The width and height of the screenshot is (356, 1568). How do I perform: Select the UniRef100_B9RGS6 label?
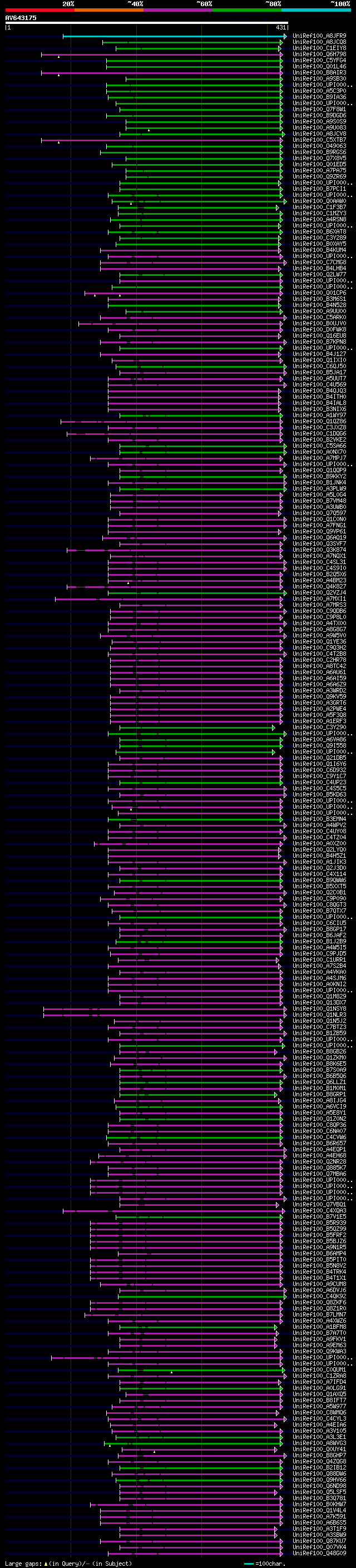click(319, 152)
